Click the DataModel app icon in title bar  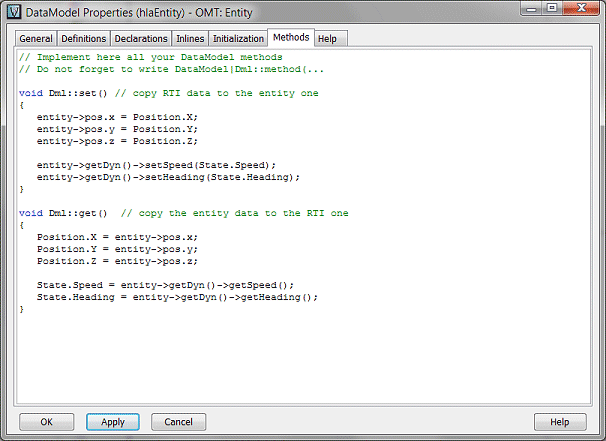pyautogui.click(x=14, y=11)
